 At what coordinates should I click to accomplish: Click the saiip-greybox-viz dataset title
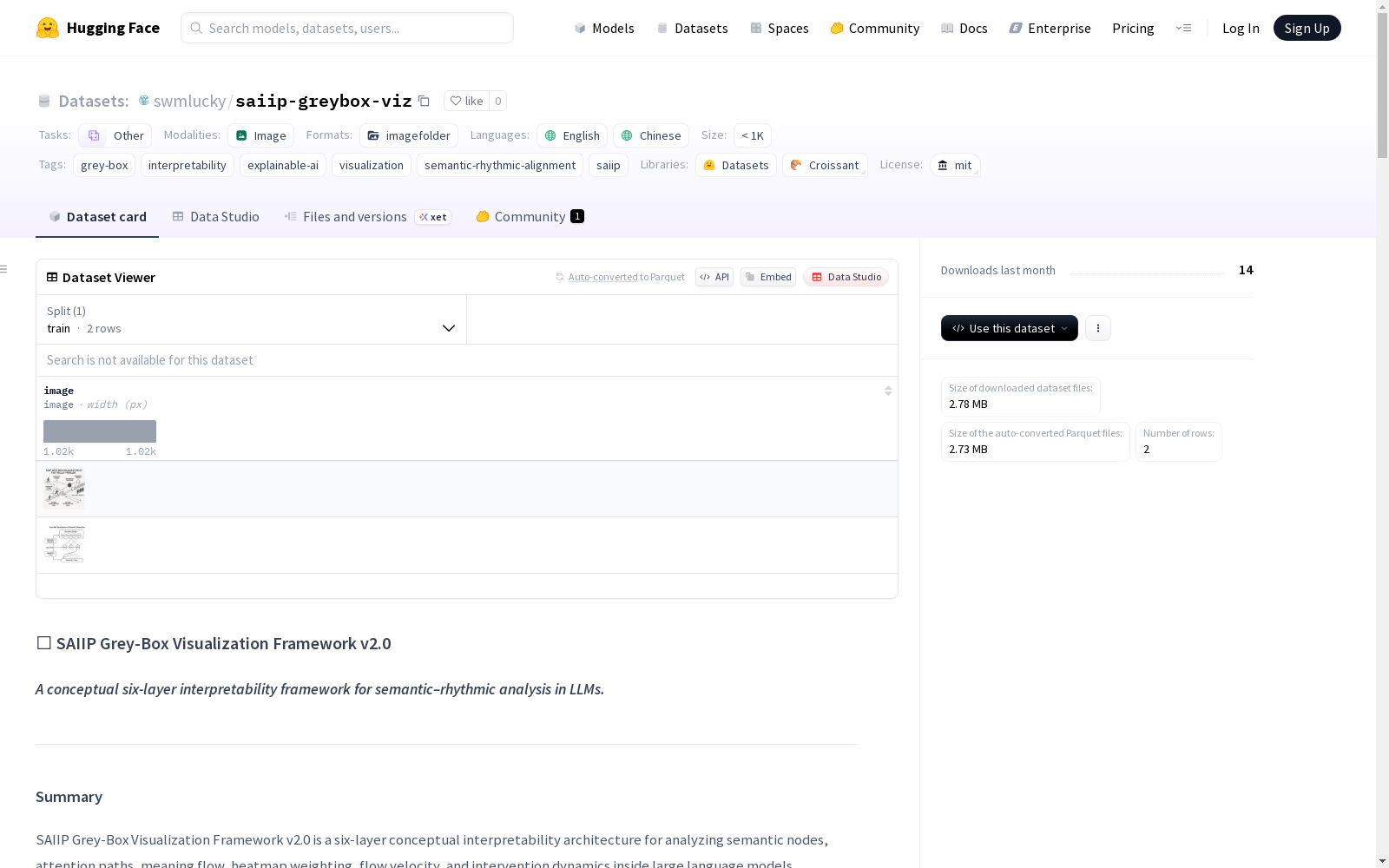coord(324,101)
